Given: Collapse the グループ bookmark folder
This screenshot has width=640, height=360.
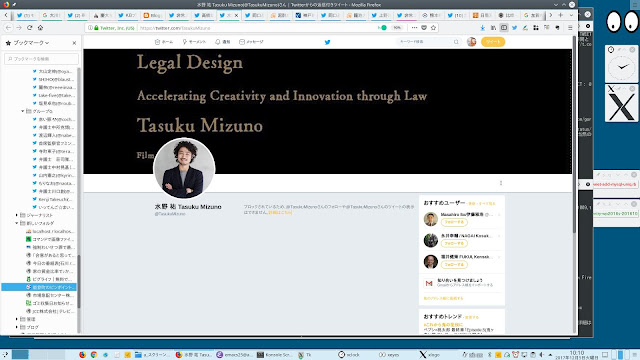Looking at the screenshot, I should (x=22, y=111).
